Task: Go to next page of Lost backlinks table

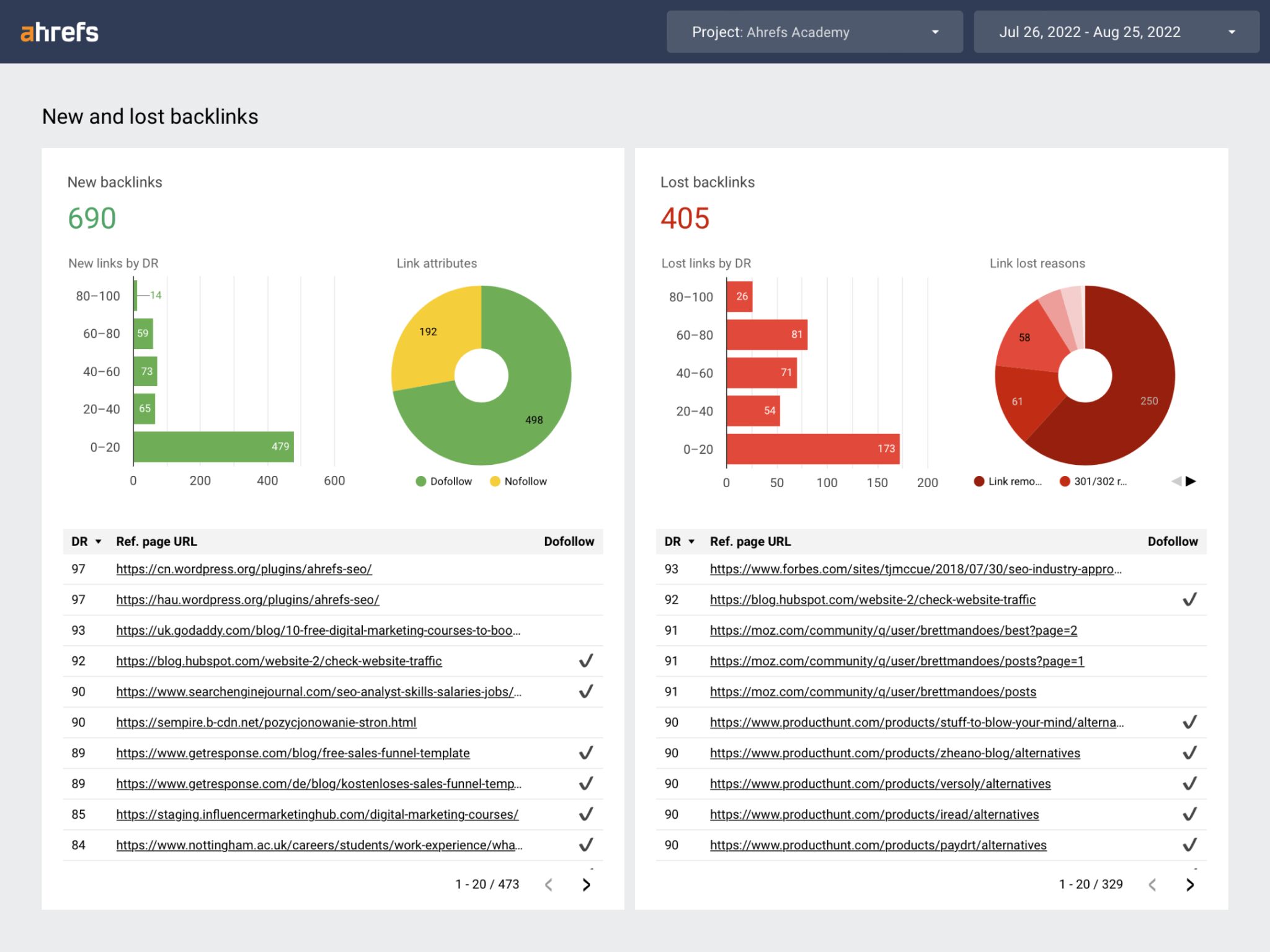Action: 1189,884
